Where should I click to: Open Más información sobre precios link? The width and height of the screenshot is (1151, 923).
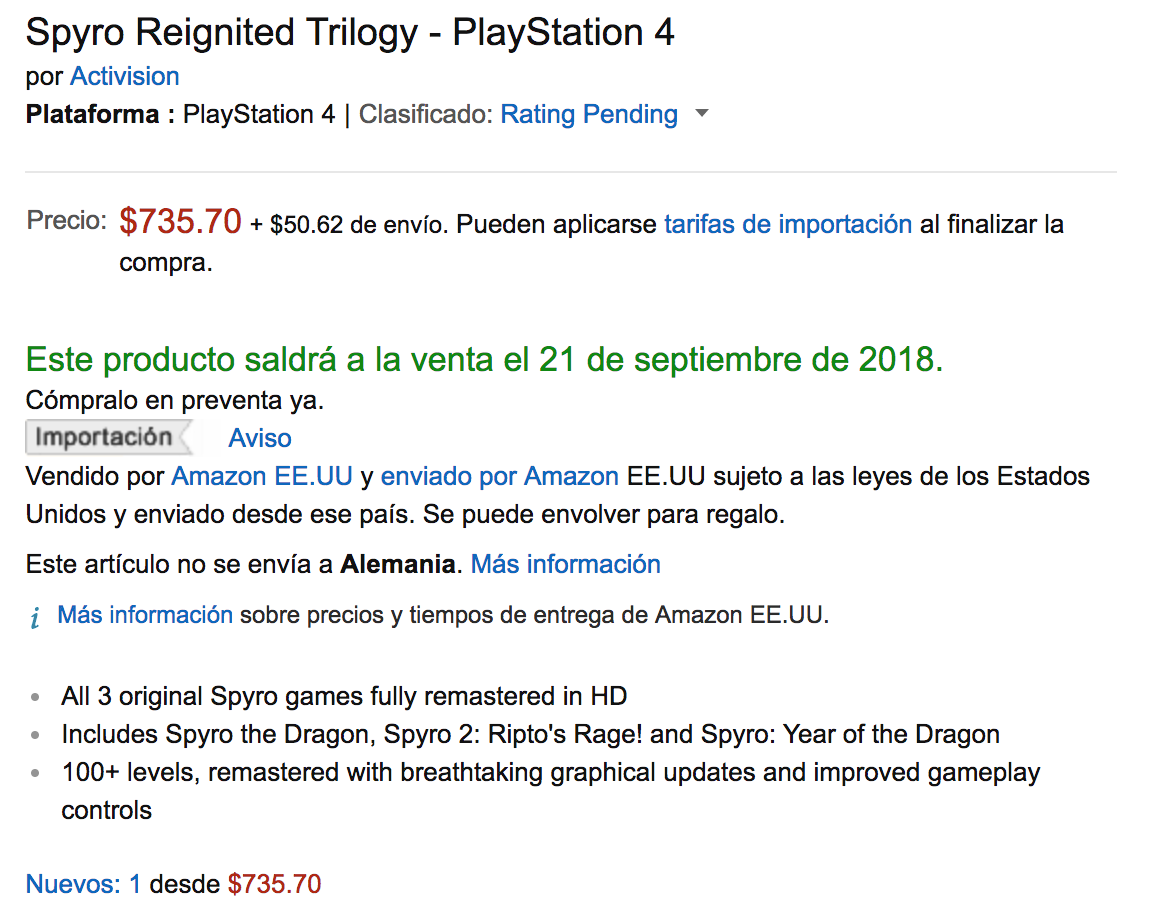tap(145, 615)
